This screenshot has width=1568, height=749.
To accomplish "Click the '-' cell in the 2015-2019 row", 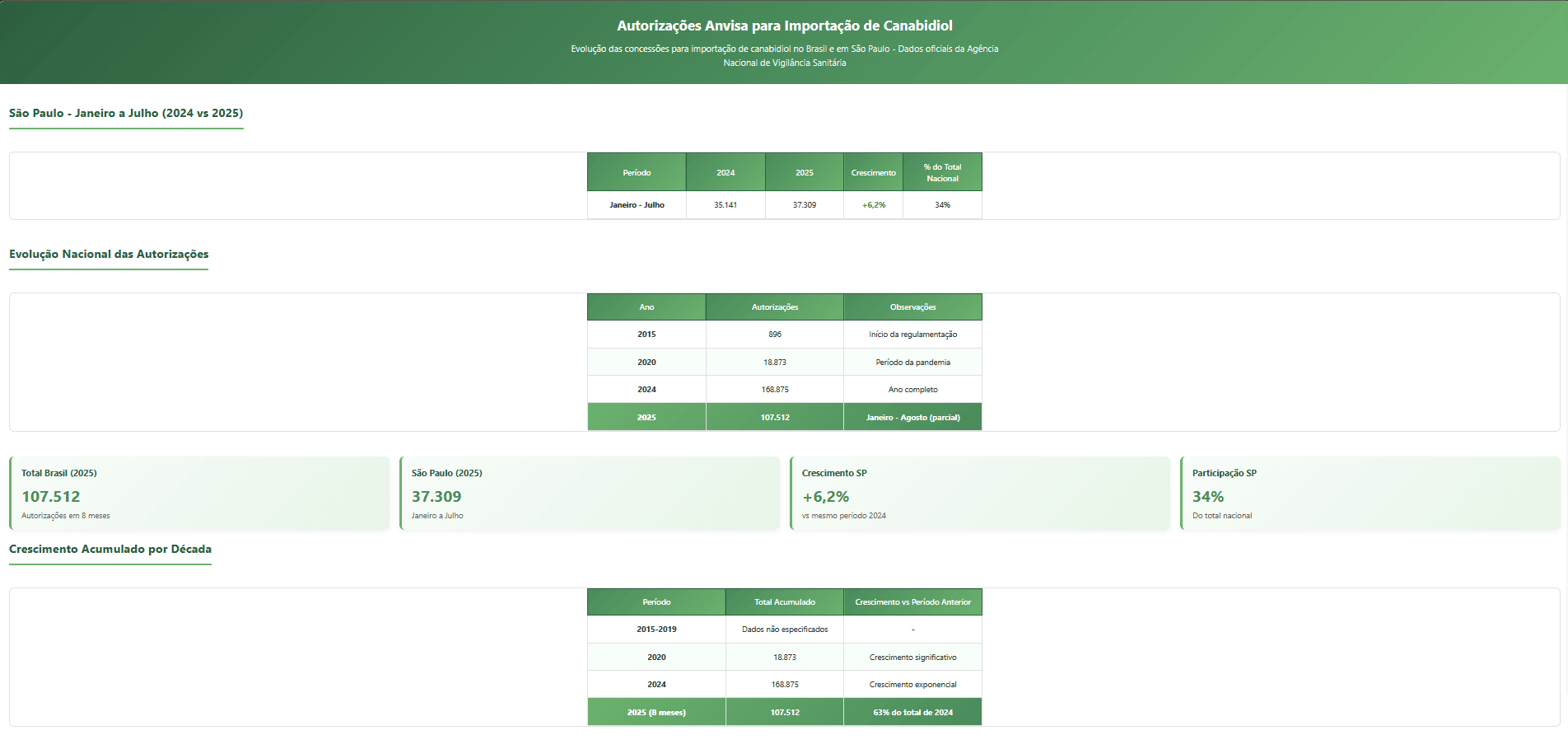I will click(912, 630).
